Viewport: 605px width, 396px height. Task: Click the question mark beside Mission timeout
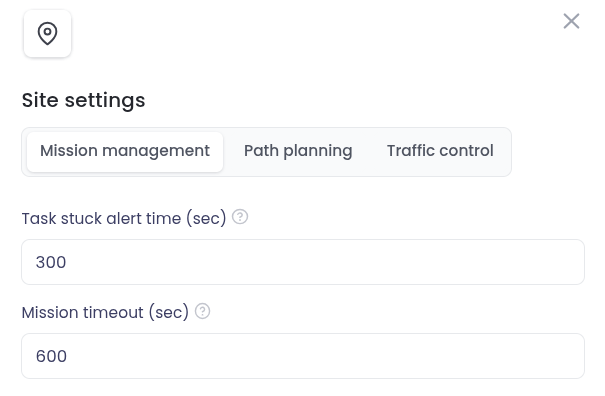(203, 311)
